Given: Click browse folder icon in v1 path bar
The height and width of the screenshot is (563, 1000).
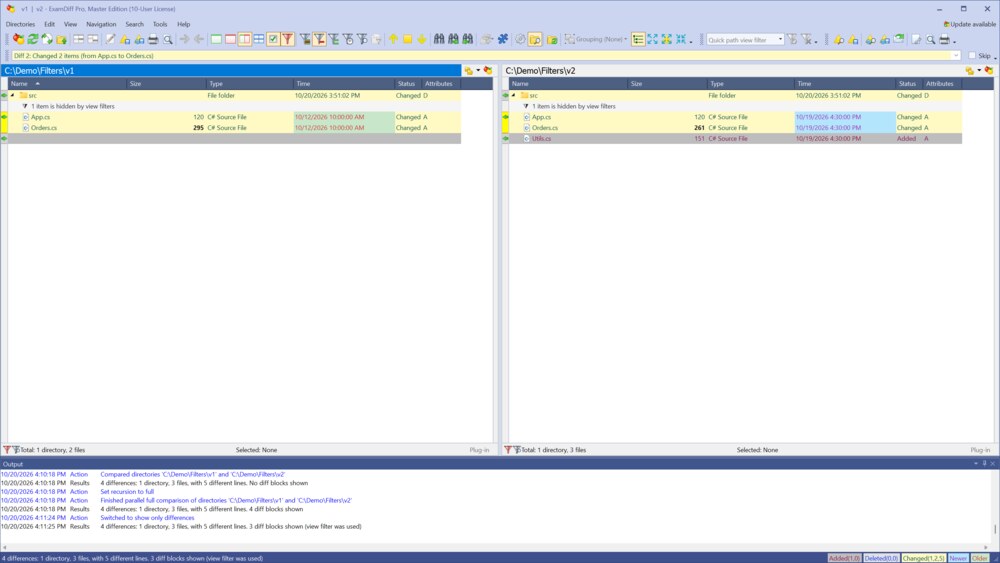Looking at the screenshot, I should pyautogui.click(x=469, y=71).
